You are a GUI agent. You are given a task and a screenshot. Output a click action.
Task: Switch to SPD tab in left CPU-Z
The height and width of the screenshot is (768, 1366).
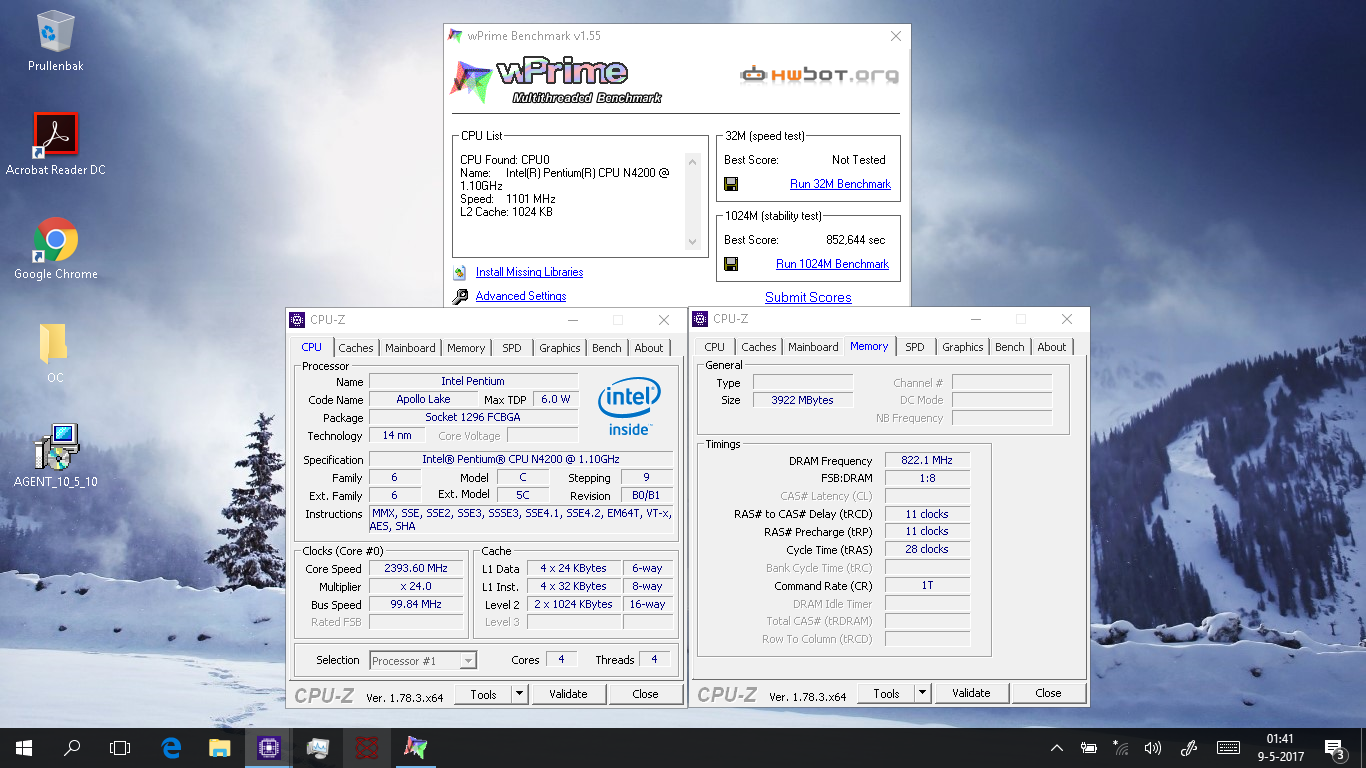(512, 348)
